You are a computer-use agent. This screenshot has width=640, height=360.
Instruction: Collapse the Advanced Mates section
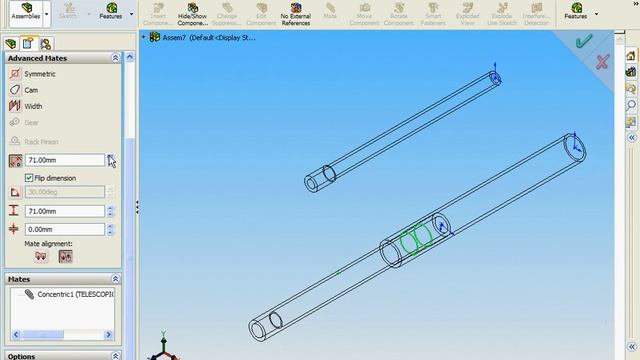pyautogui.click(x=116, y=58)
